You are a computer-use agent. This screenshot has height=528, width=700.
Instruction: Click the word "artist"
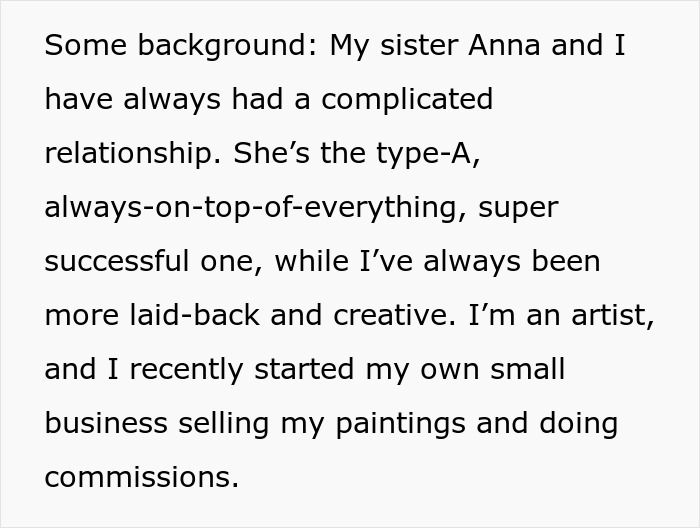(615, 316)
